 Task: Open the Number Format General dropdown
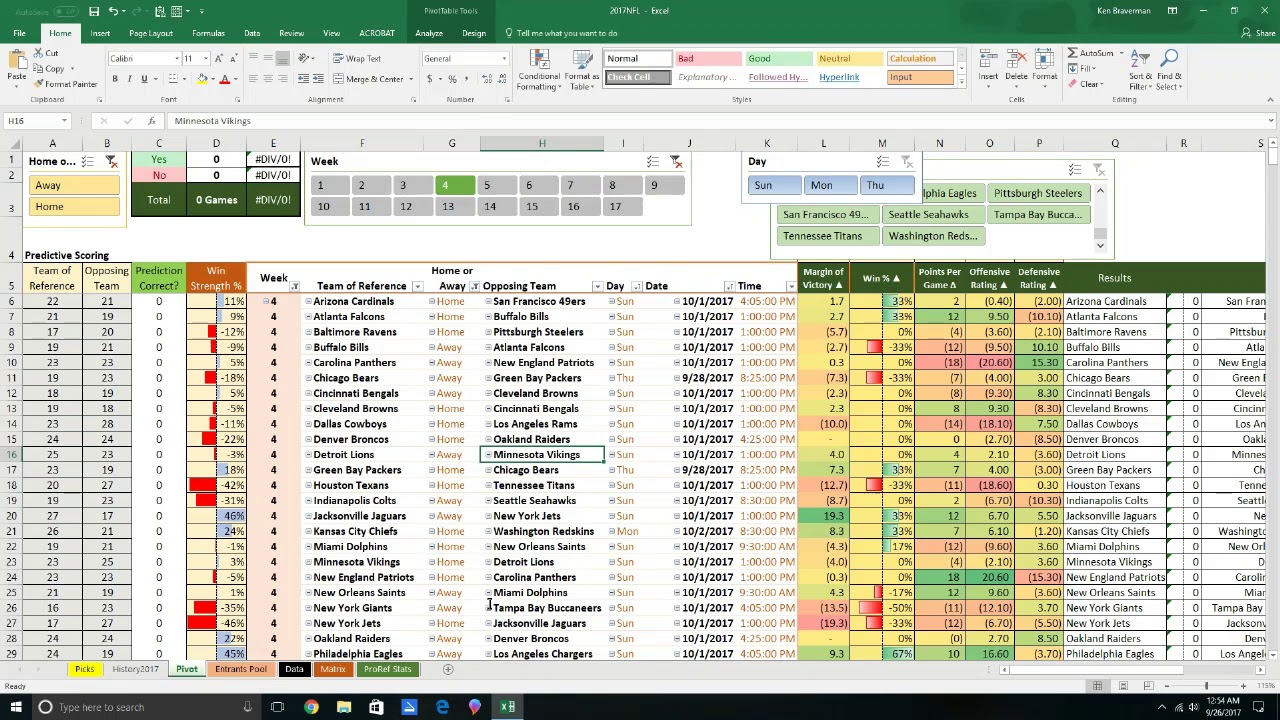pos(504,59)
